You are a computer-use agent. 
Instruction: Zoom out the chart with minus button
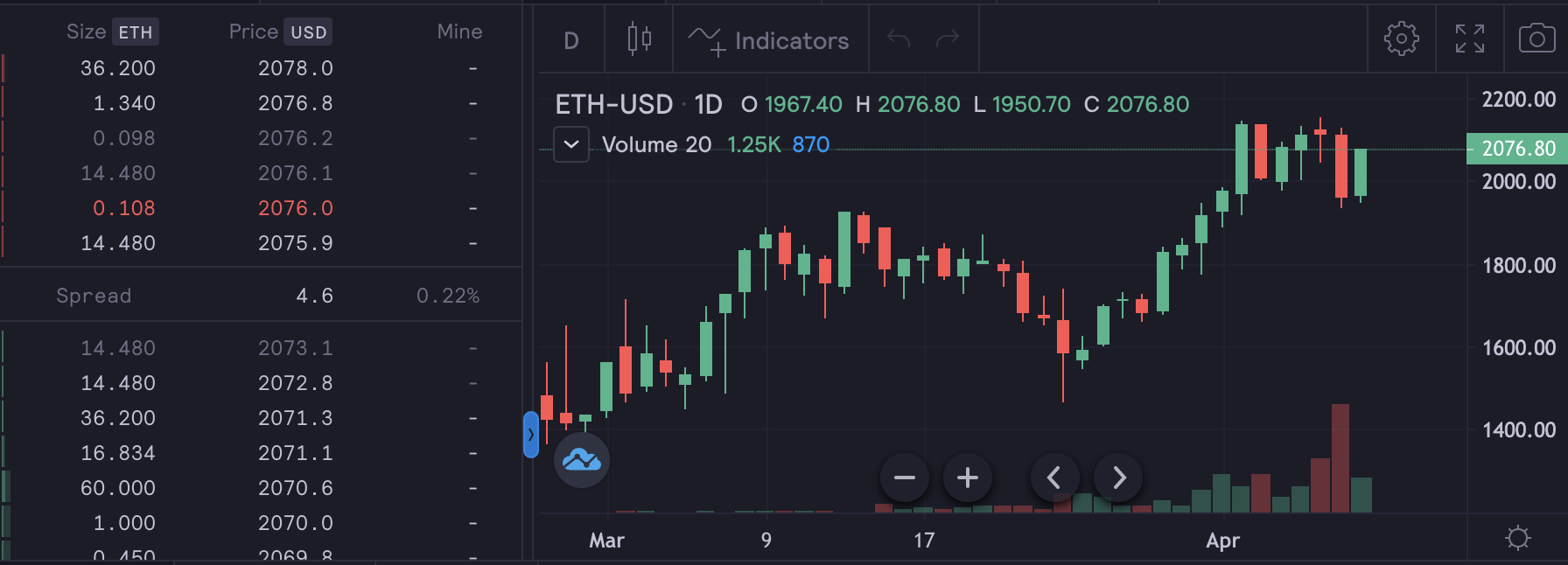coord(905,478)
